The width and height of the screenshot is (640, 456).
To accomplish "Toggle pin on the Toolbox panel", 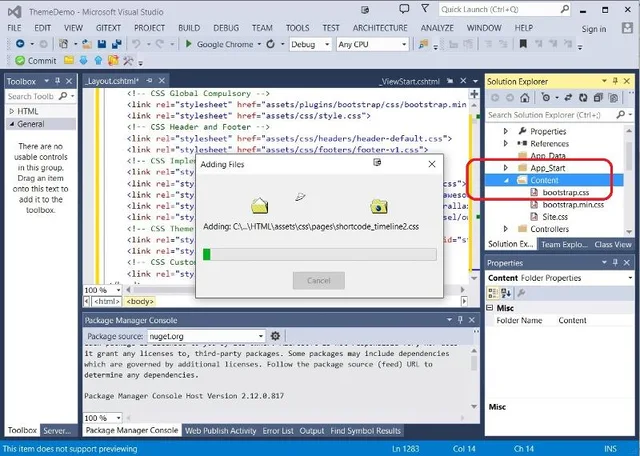I will point(58,81).
